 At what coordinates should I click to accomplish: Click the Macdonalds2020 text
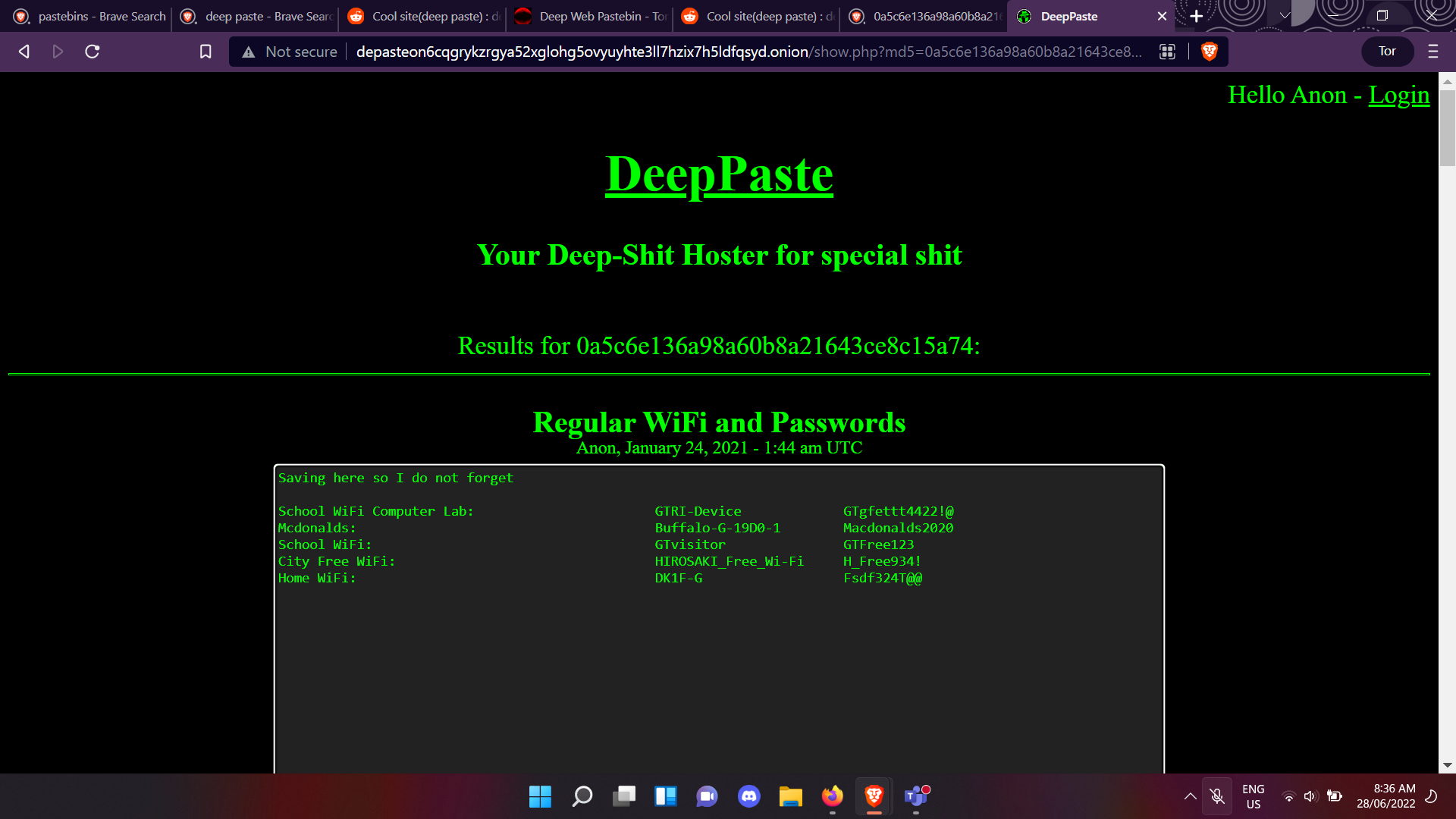[898, 528]
